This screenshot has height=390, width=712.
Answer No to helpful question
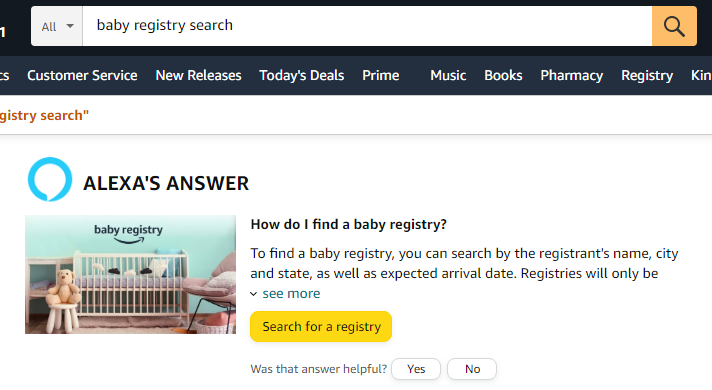[x=472, y=369]
